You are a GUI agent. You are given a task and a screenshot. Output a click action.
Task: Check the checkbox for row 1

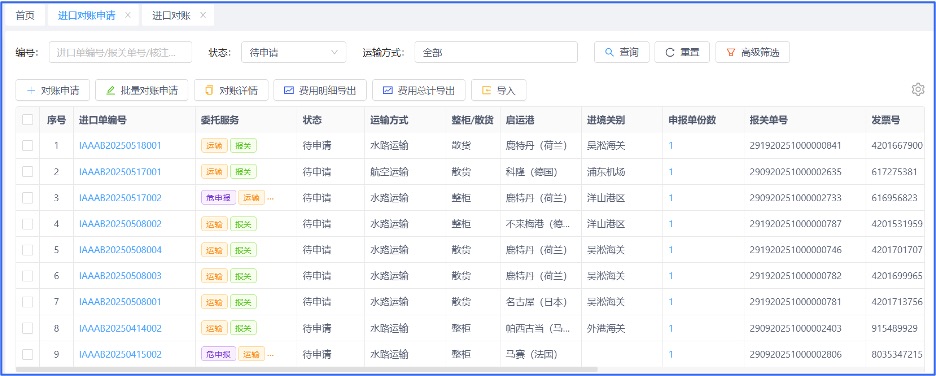27,145
